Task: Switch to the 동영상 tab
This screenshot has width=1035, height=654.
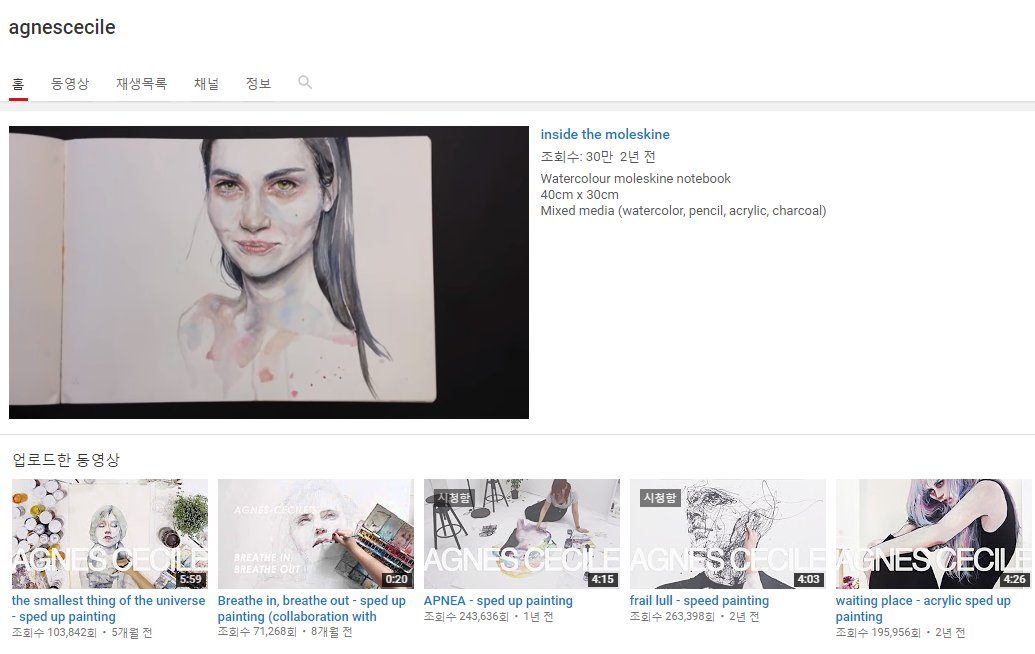Action: [x=70, y=84]
